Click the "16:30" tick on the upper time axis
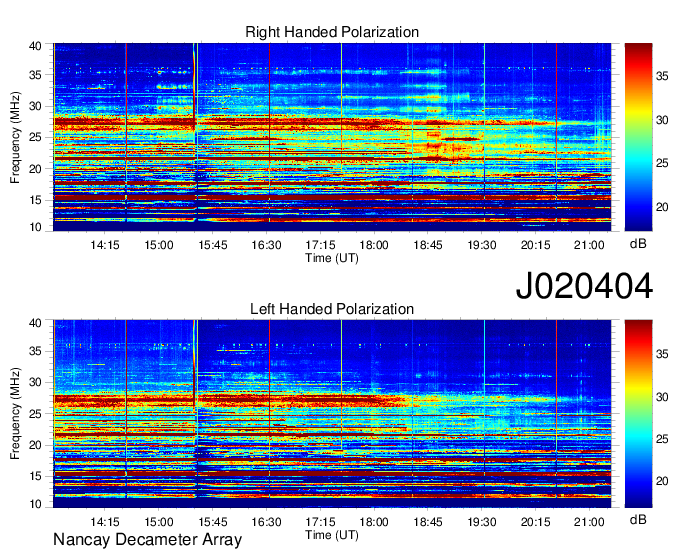 (266, 245)
